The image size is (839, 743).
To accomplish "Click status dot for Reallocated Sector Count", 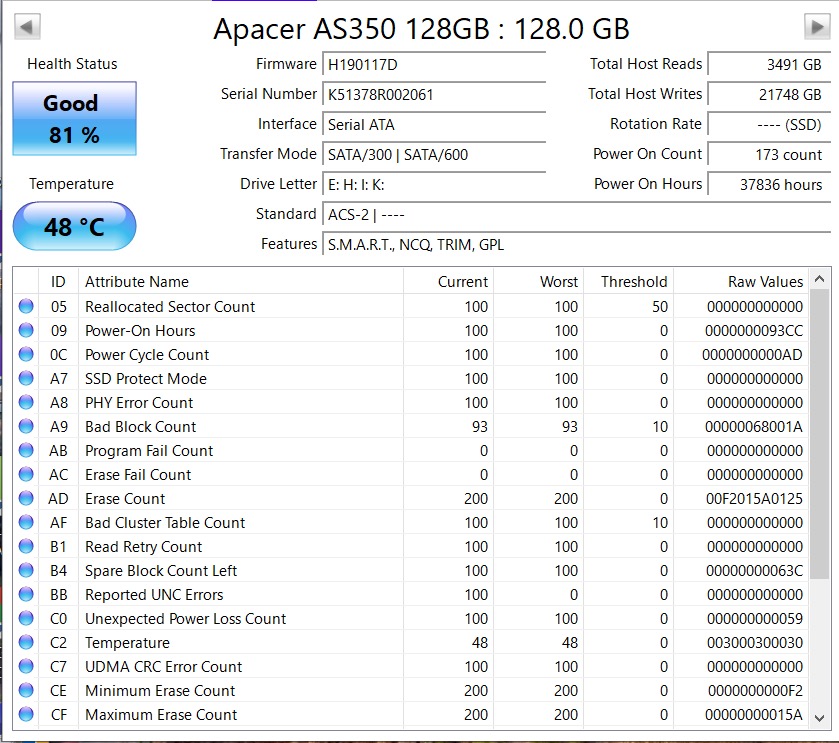I will coord(26,306).
